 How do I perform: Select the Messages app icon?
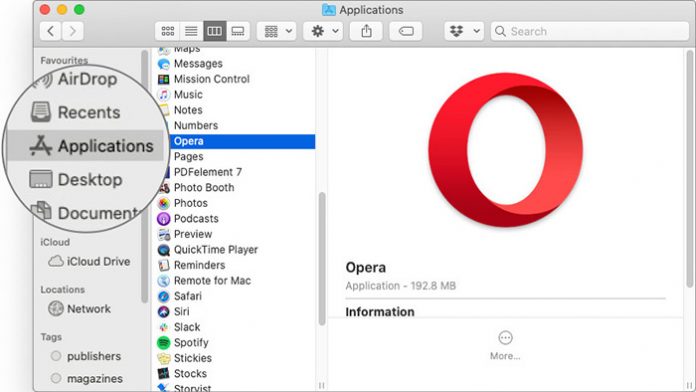164,64
